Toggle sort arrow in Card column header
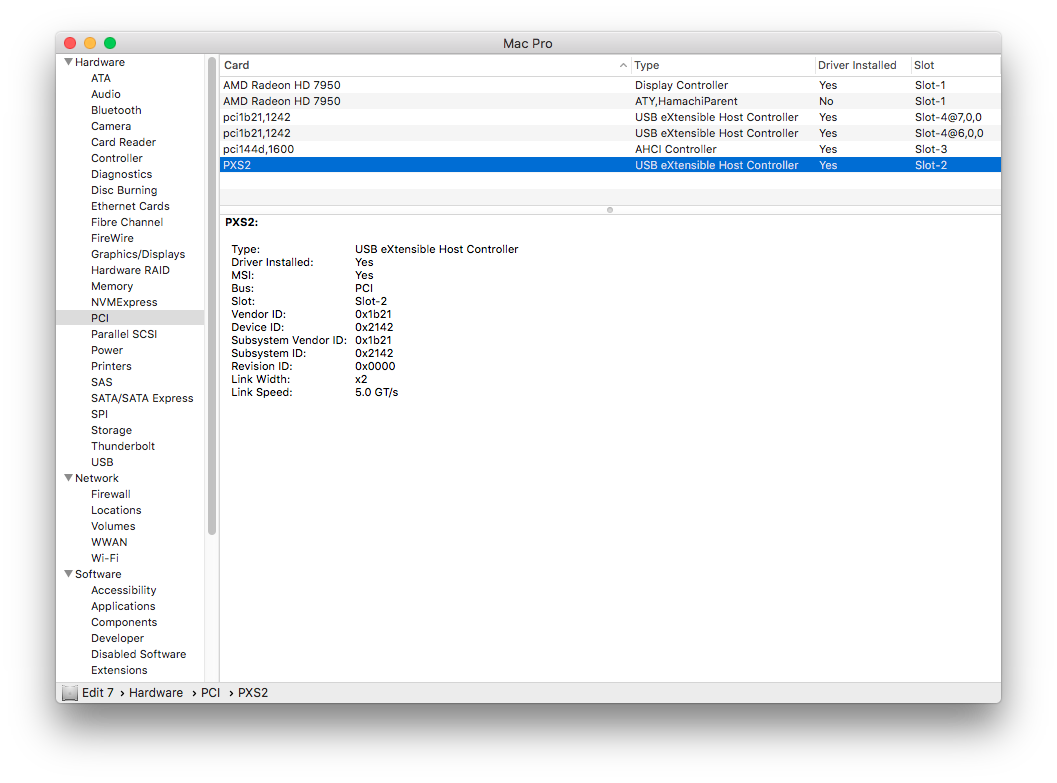The height and width of the screenshot is (783, 1057). (x=623, y=65)
